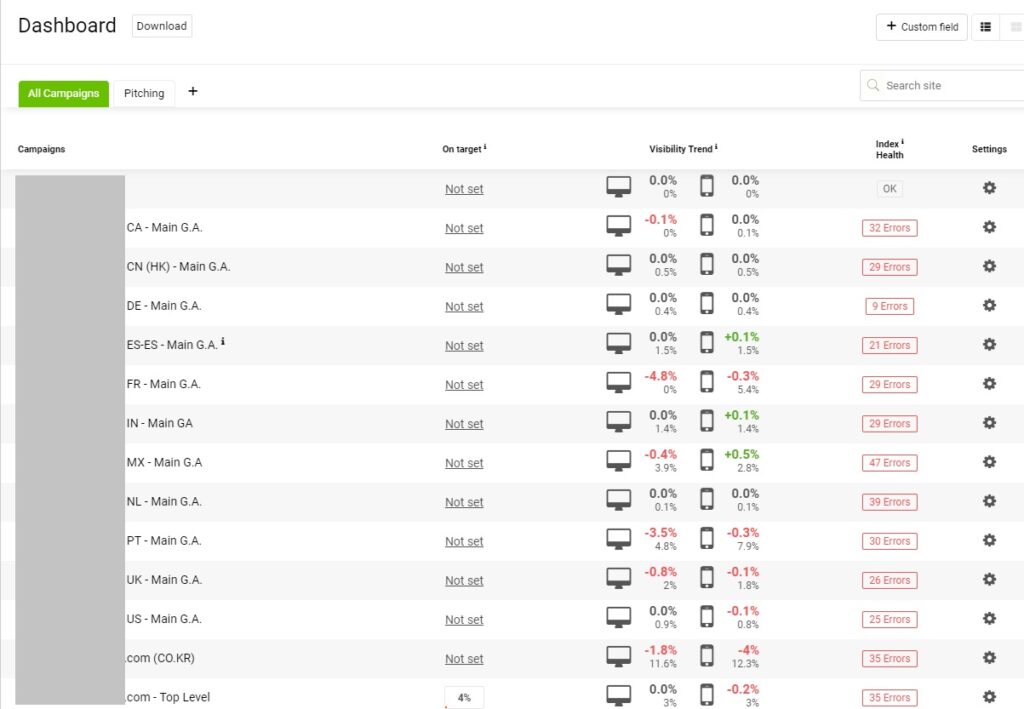Click Not set link for CA - Main G.A.
This screenshot has height=709, width=1024.
pos(464,228)
